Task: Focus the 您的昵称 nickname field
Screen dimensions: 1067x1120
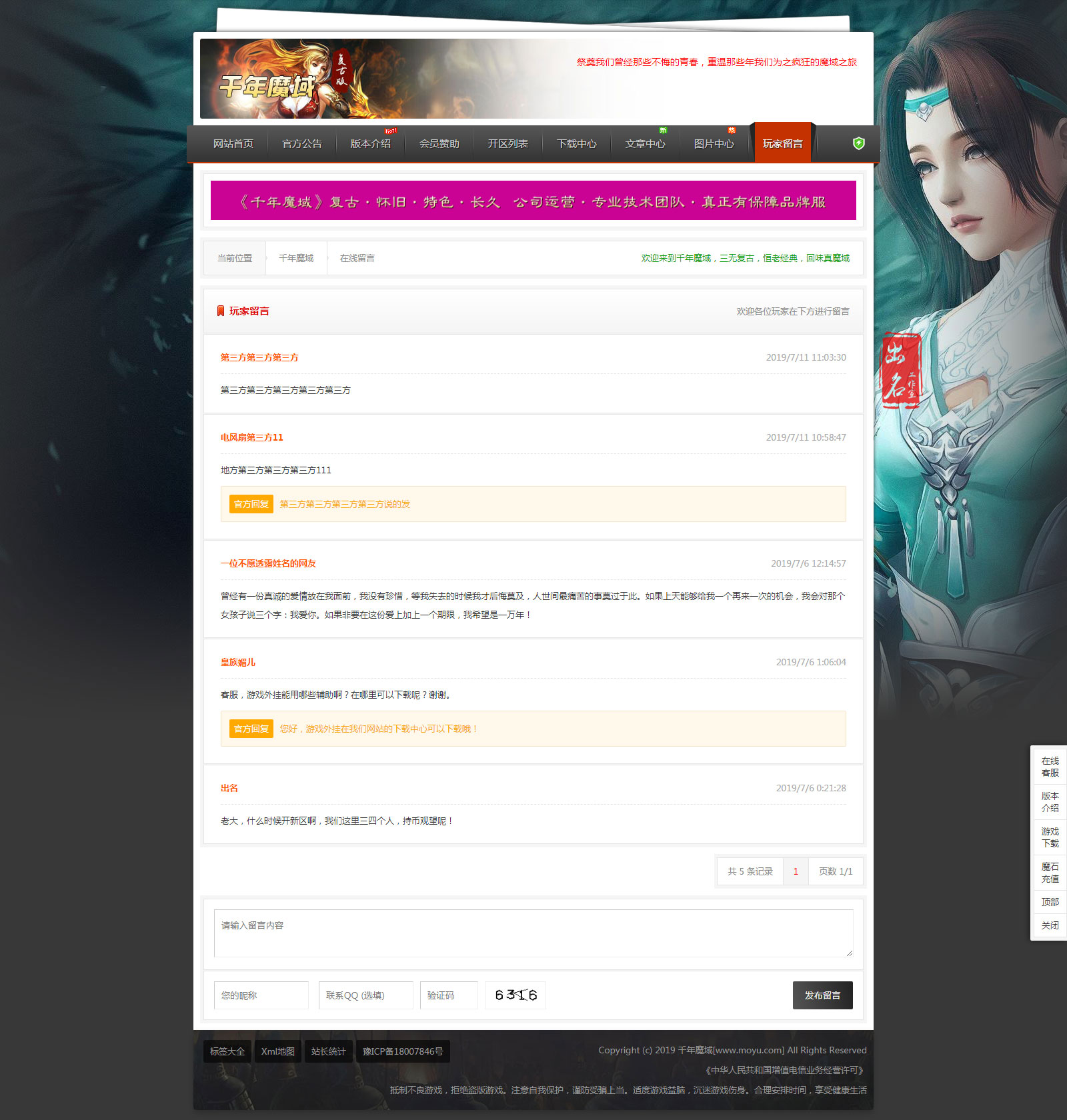Action: (261, 995)
